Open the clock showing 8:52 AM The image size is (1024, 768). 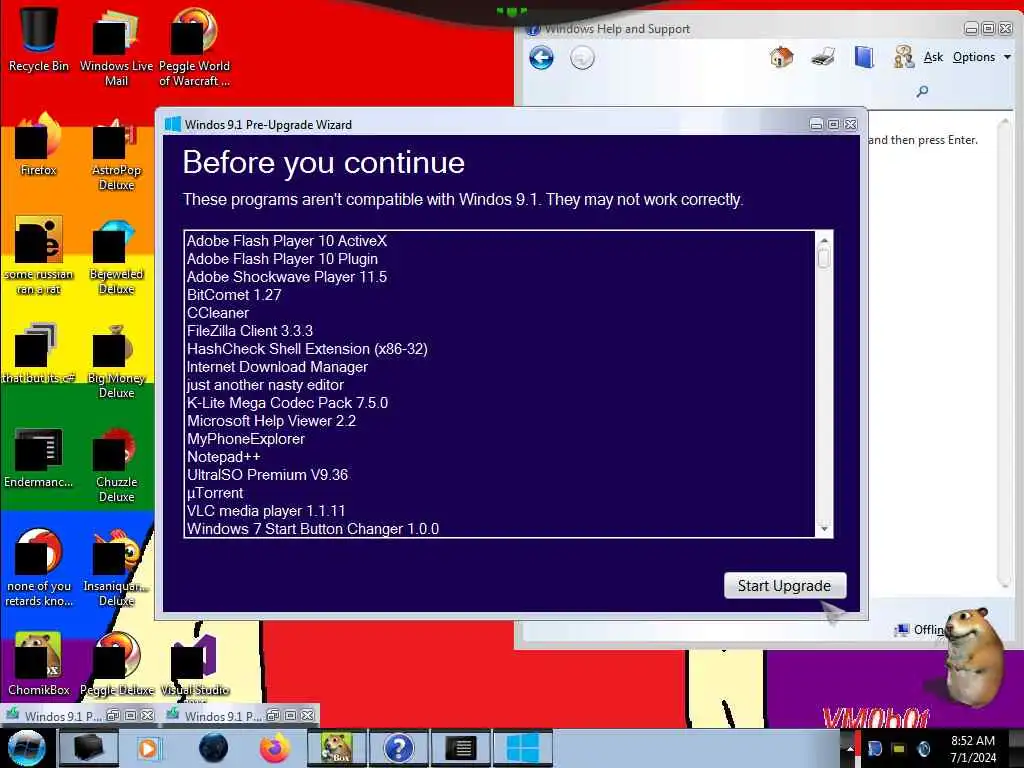point(973,749)
